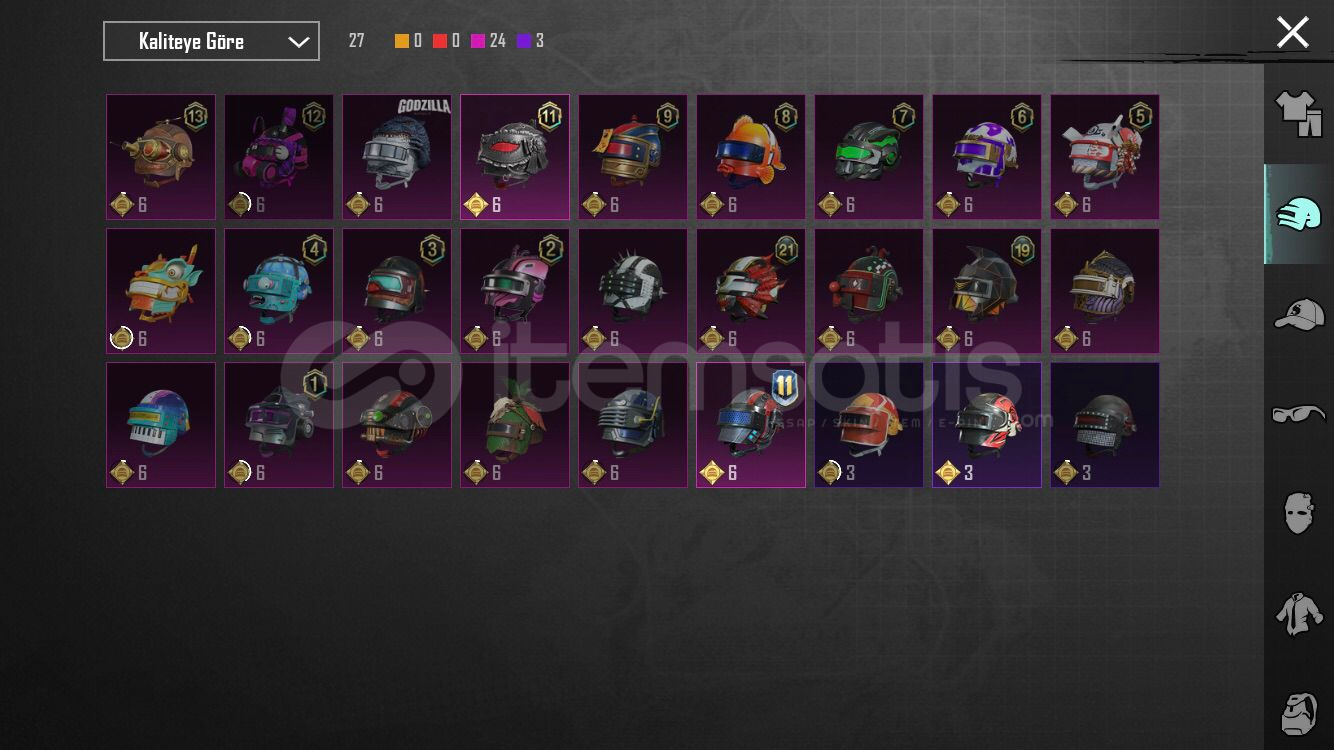Choose the green visor helmet badge 7
1334x750 pixels.
pos(869,157)
